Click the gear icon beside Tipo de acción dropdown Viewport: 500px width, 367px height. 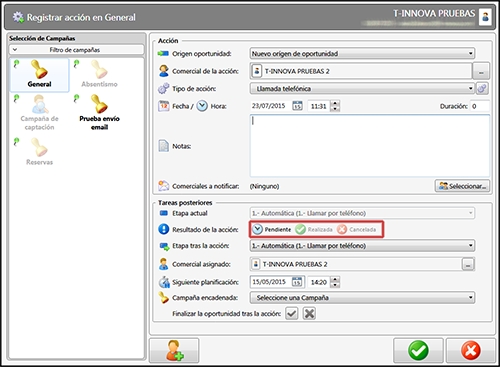click(x=482, y=89)
